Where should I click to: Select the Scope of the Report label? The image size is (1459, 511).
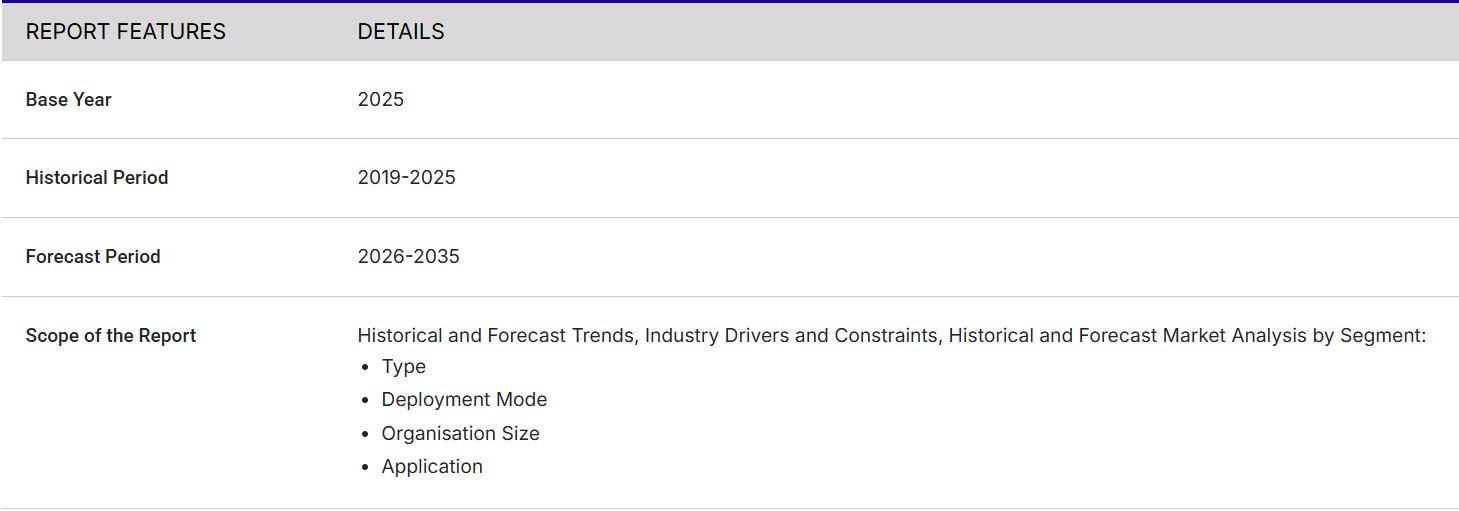pos(110,336)
